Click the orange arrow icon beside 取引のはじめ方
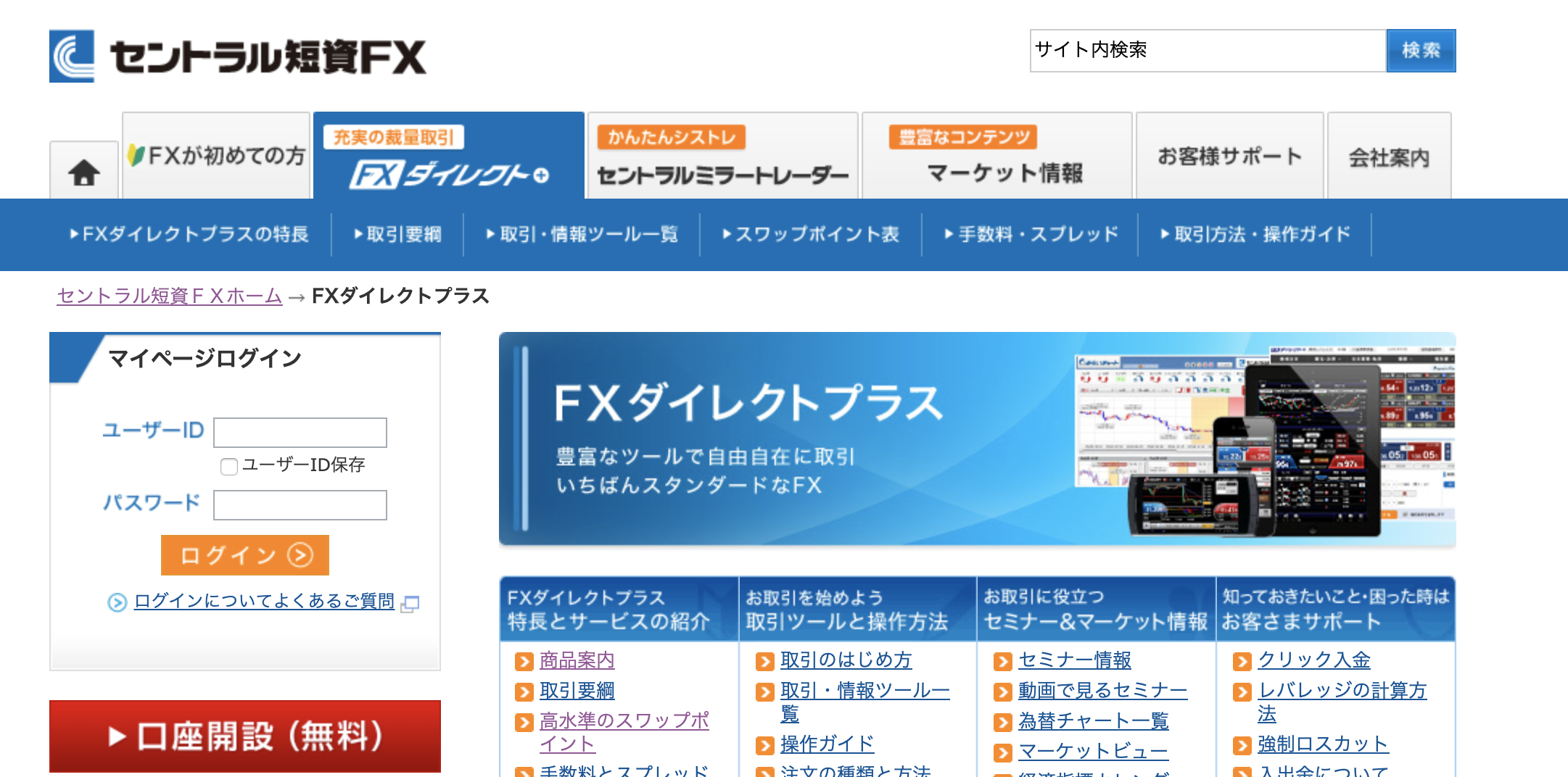The height and width of the screenshot is (777, 1568). tap(764, 661)
